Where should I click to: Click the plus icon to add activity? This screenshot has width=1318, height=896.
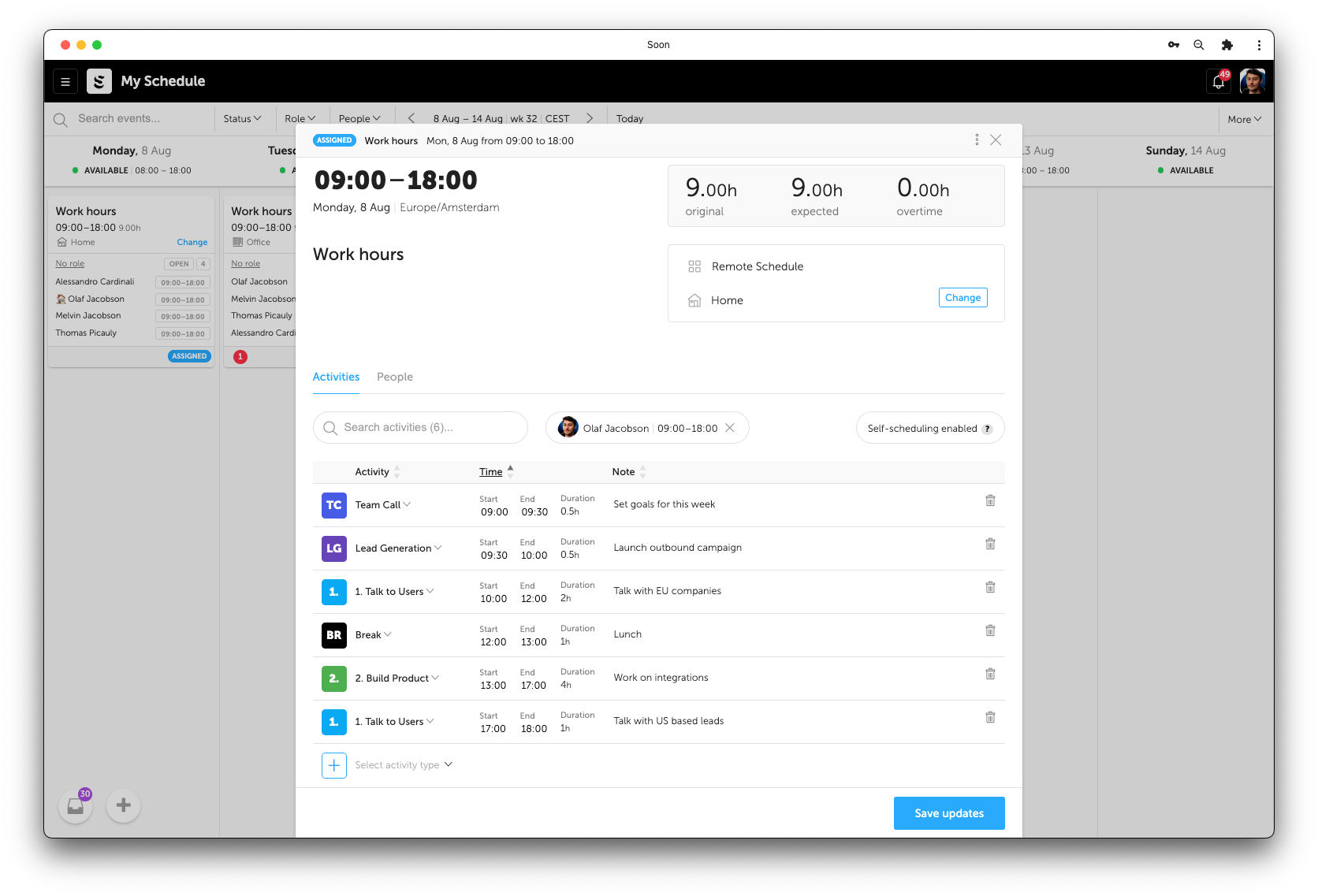[x=334, y=765]
